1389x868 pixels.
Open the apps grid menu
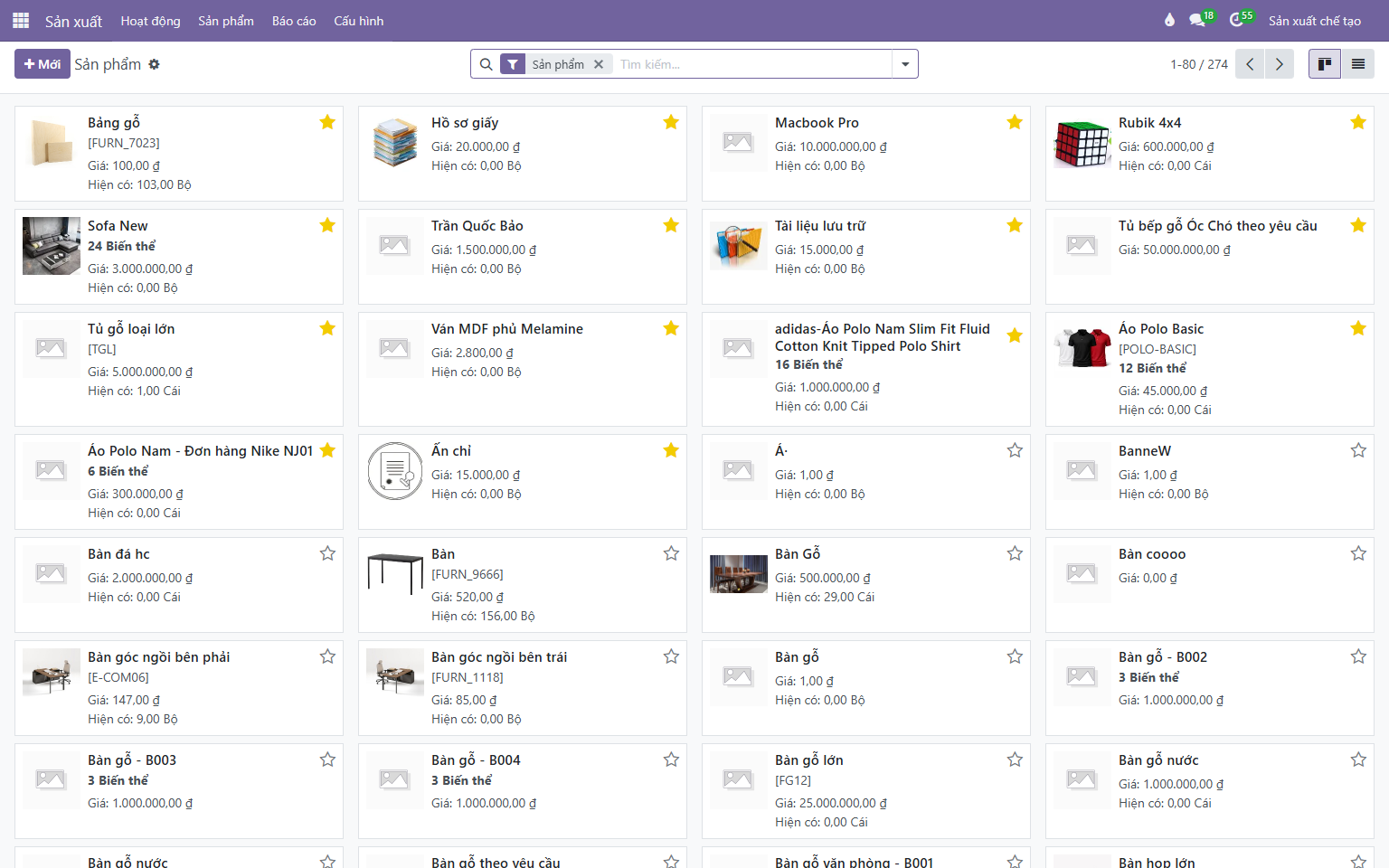[21, 20]
